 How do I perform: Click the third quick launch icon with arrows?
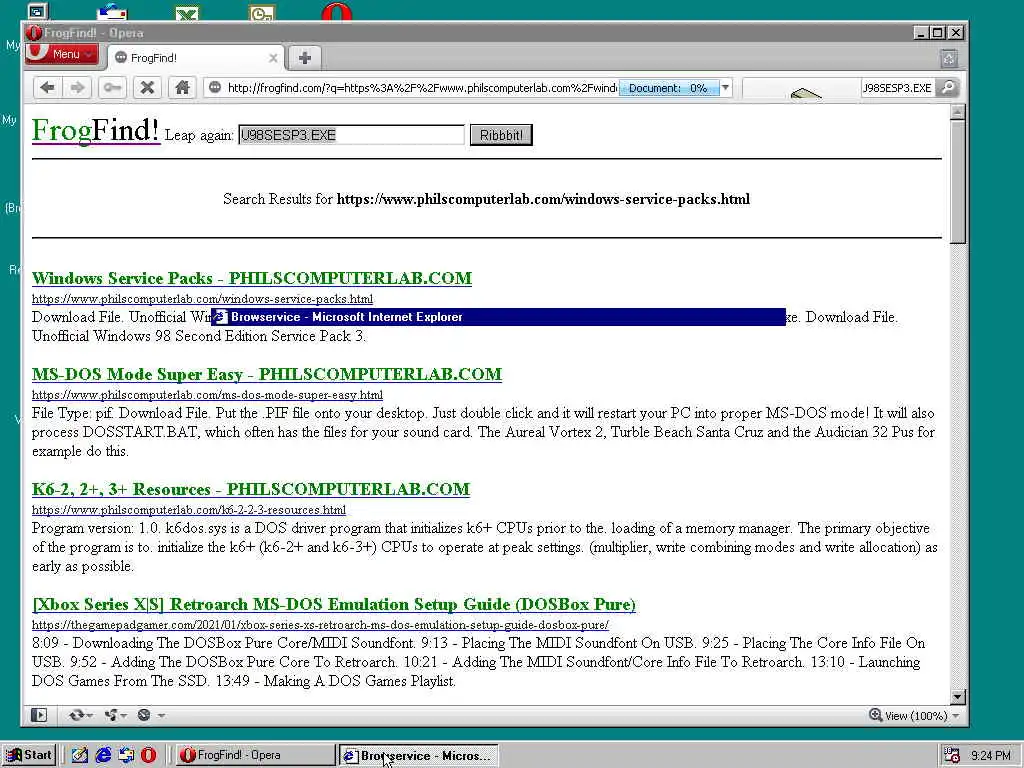pos(126,756)
